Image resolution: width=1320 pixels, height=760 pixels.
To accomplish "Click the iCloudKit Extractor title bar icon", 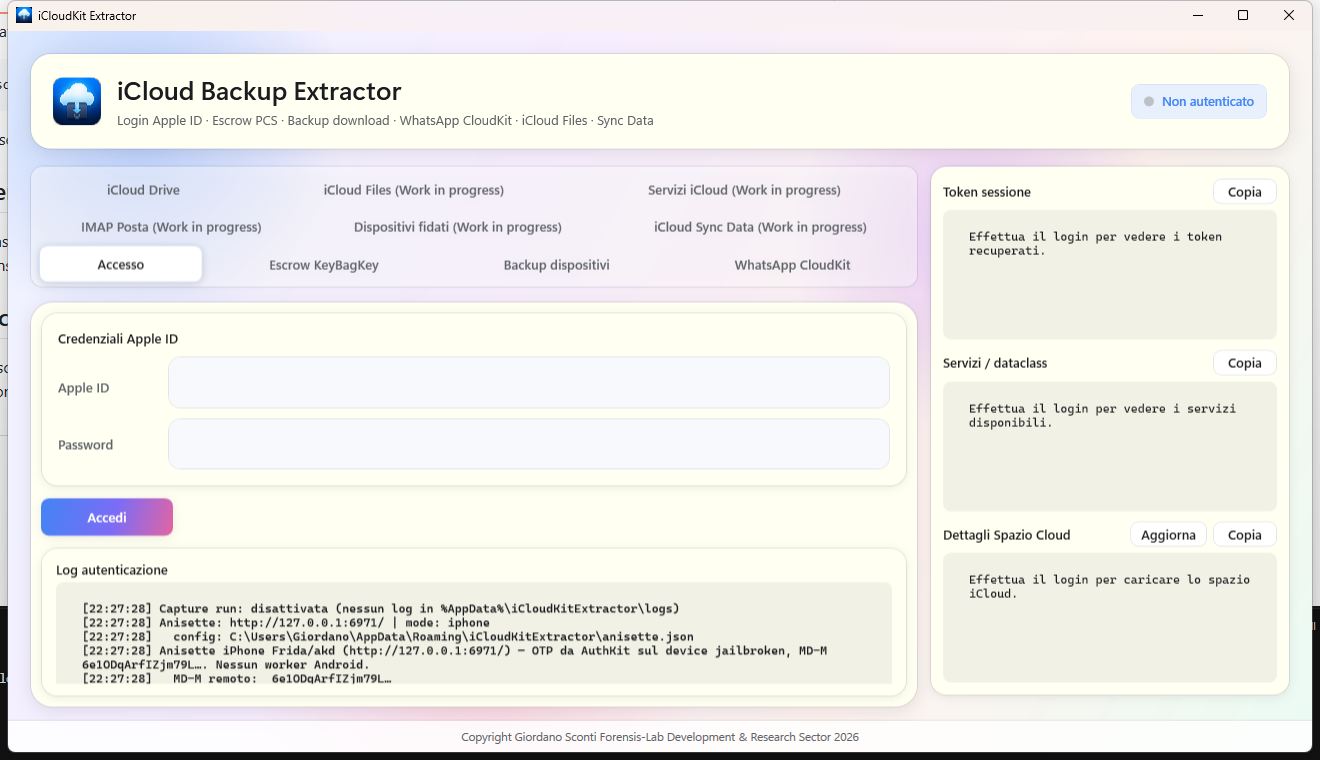I will pos(24,15).
